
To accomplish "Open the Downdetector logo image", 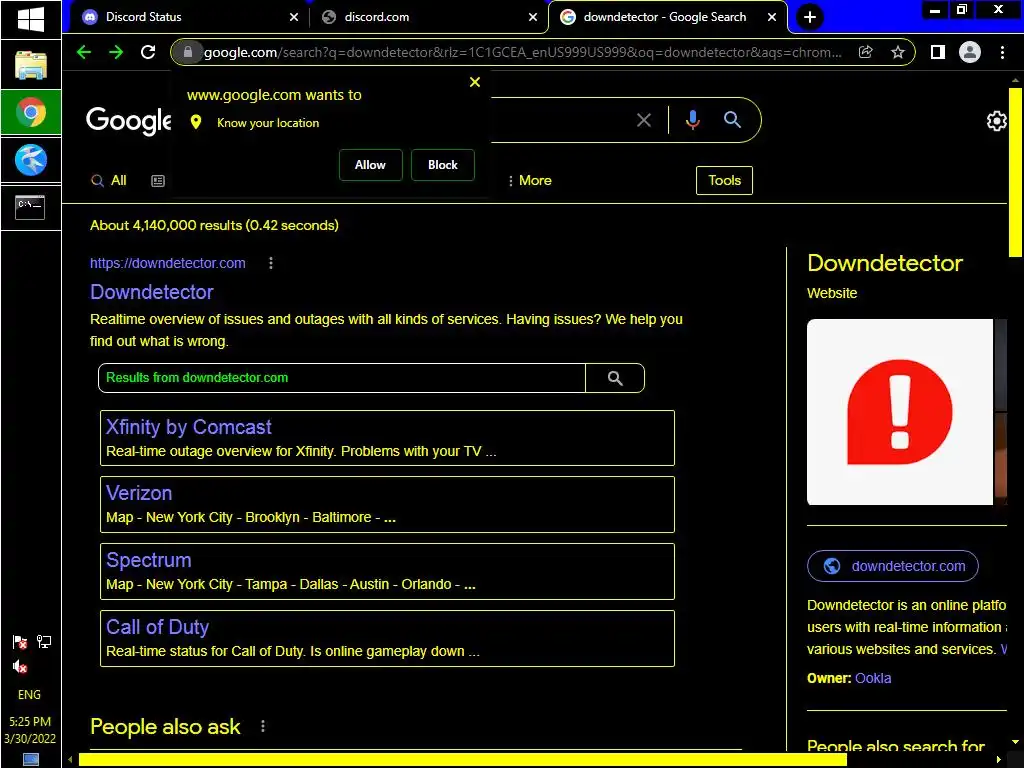I will (900, 412).
